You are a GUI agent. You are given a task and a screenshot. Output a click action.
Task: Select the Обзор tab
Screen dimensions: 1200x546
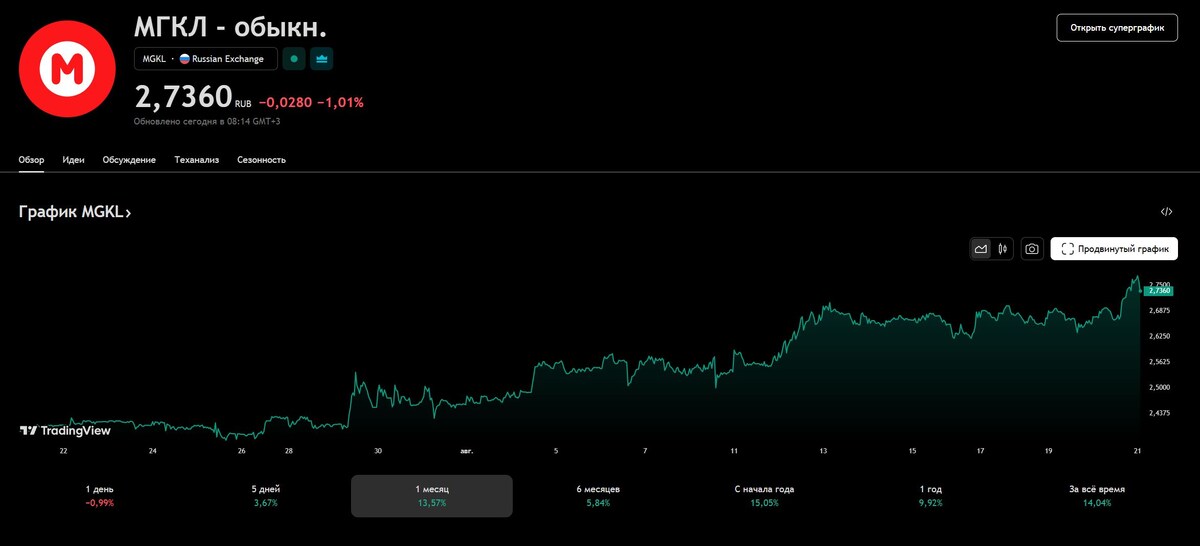(x=32, y=160)
